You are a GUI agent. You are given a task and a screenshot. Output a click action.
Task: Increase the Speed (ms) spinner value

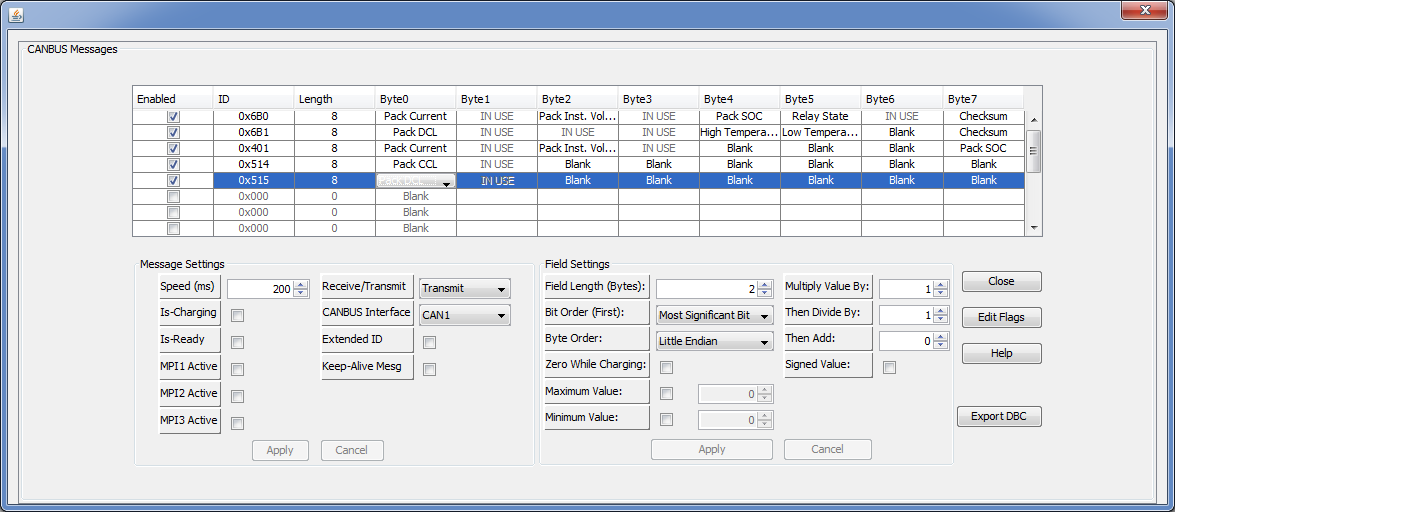301,285
